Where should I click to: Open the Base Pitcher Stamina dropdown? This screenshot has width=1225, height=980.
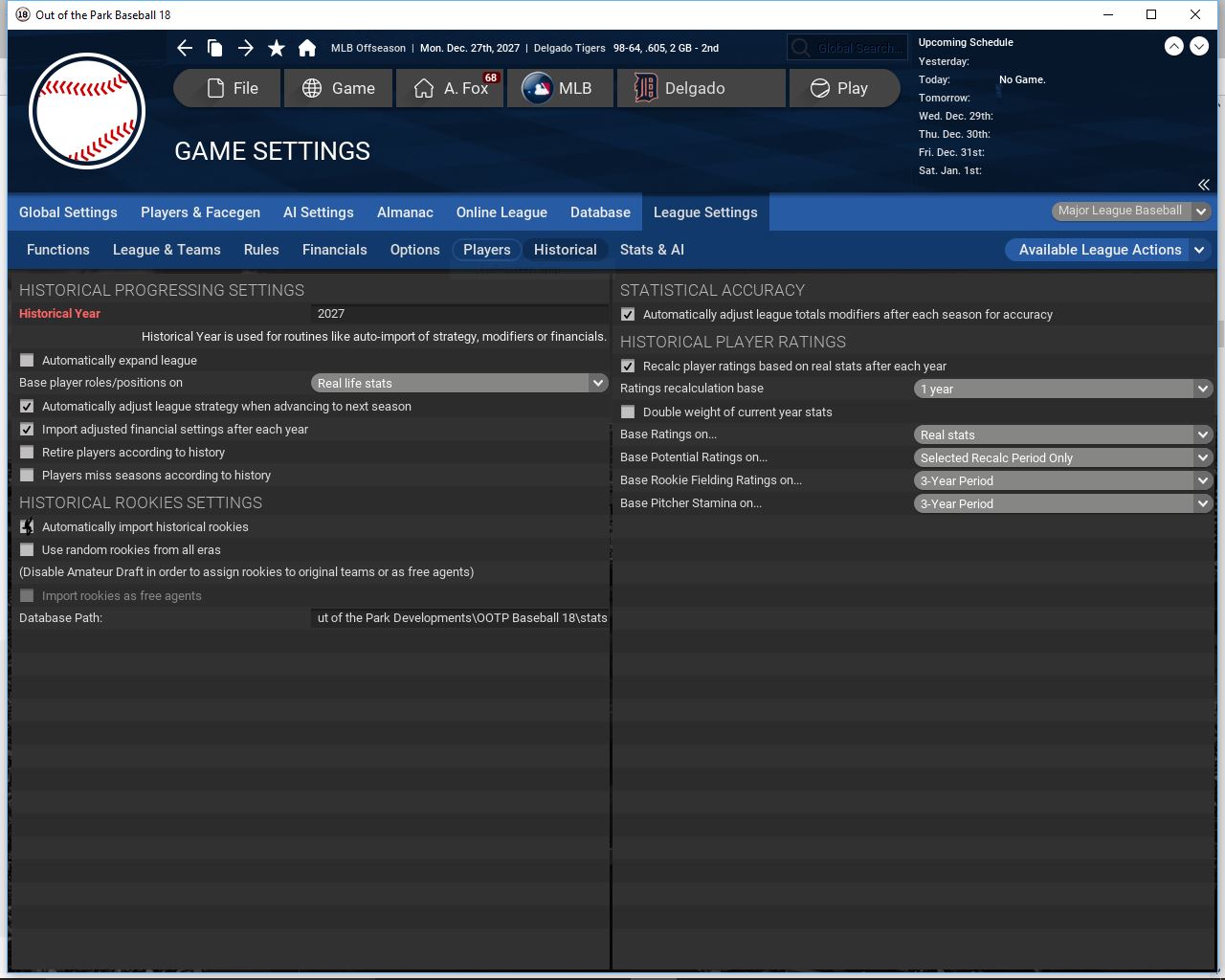(1062, 504)
